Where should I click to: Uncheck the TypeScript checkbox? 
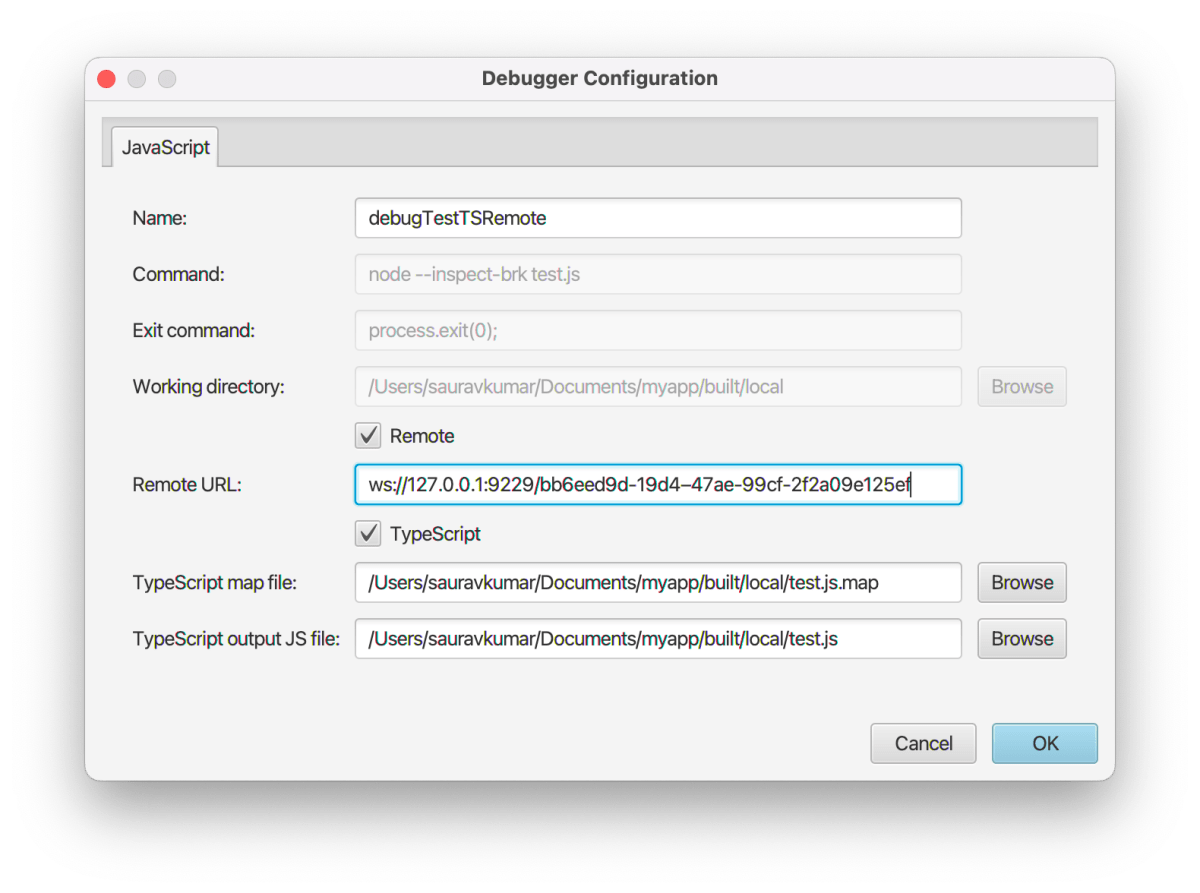click(x=369, y=533)
